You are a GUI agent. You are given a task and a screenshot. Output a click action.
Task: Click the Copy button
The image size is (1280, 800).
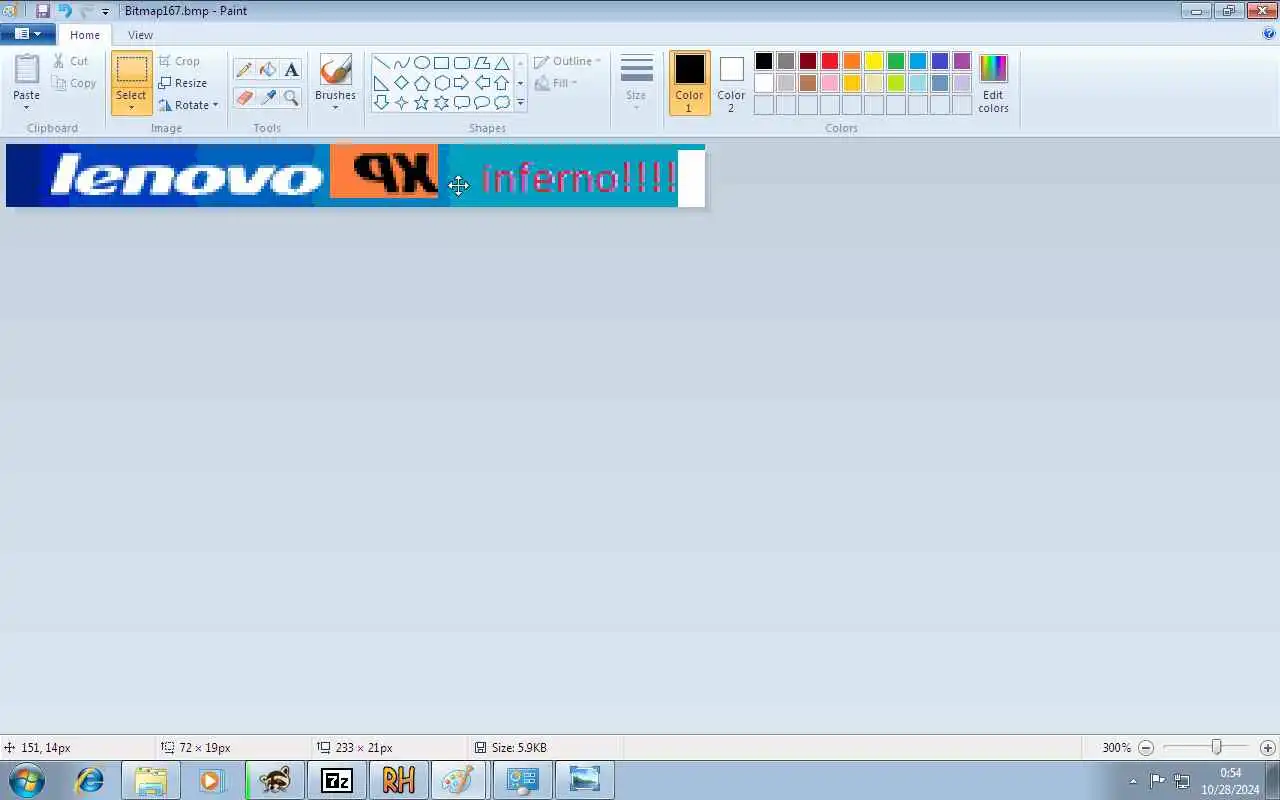[74, 84]
